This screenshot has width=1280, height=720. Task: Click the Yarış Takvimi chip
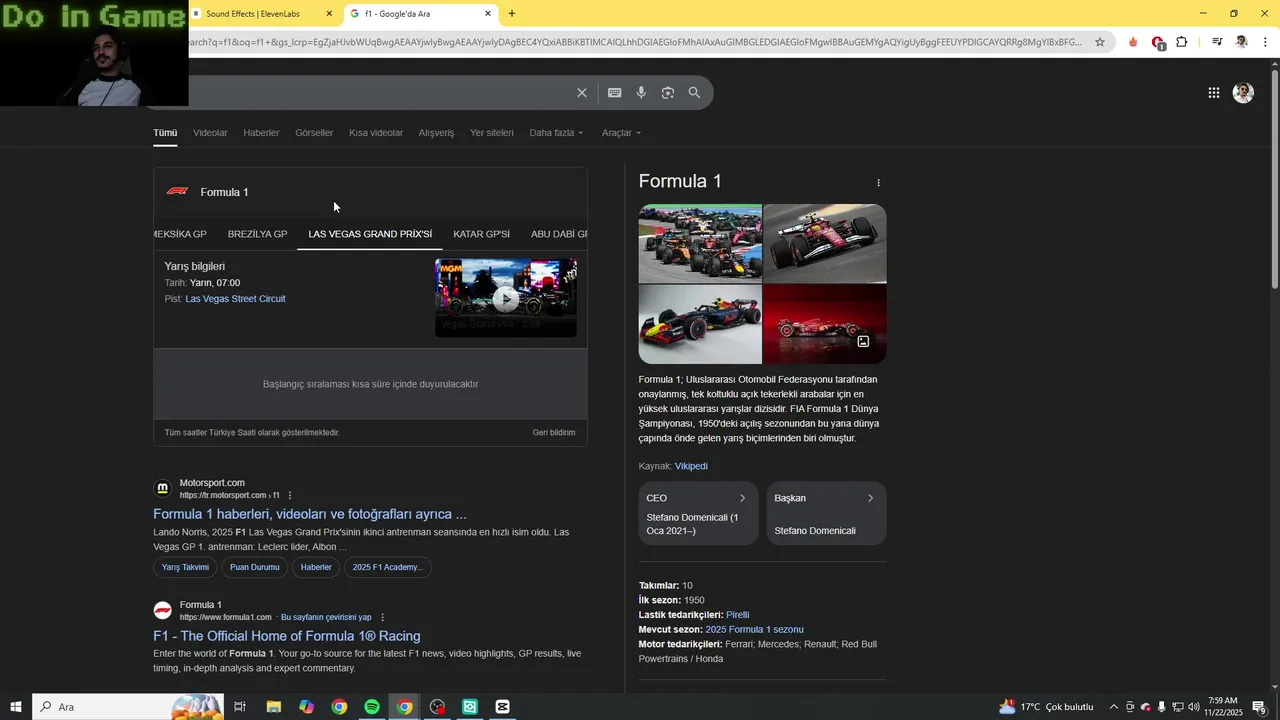tap(186, 567)
